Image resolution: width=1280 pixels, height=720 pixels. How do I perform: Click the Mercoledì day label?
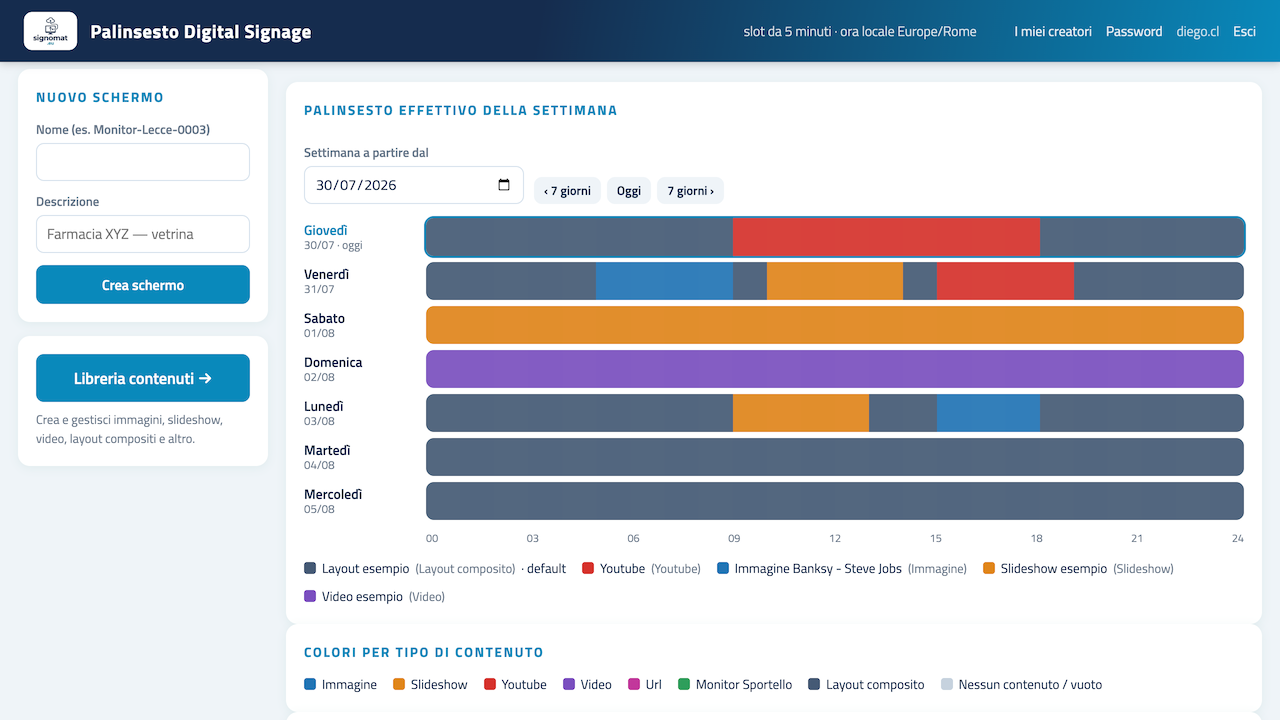333,494
